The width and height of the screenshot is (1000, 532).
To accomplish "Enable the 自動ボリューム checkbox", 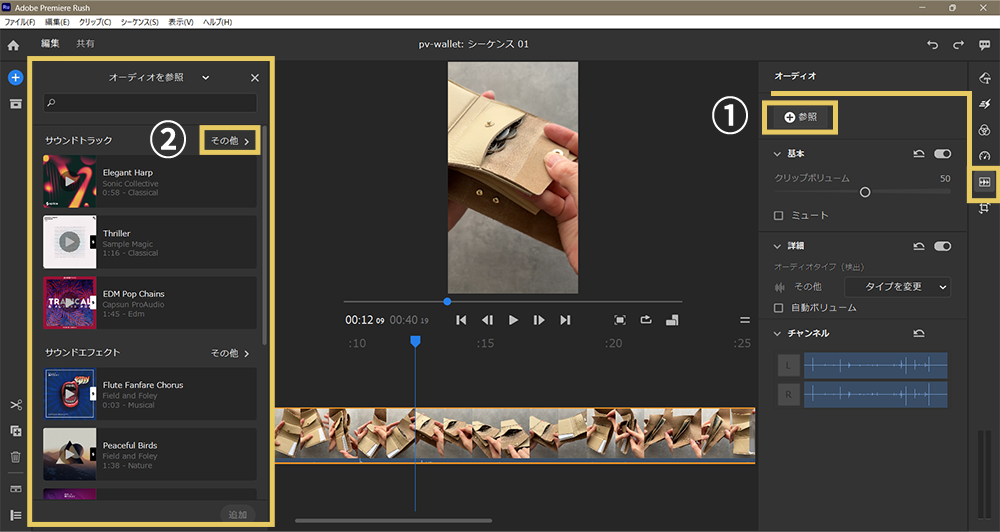I will tap(779, 307).
